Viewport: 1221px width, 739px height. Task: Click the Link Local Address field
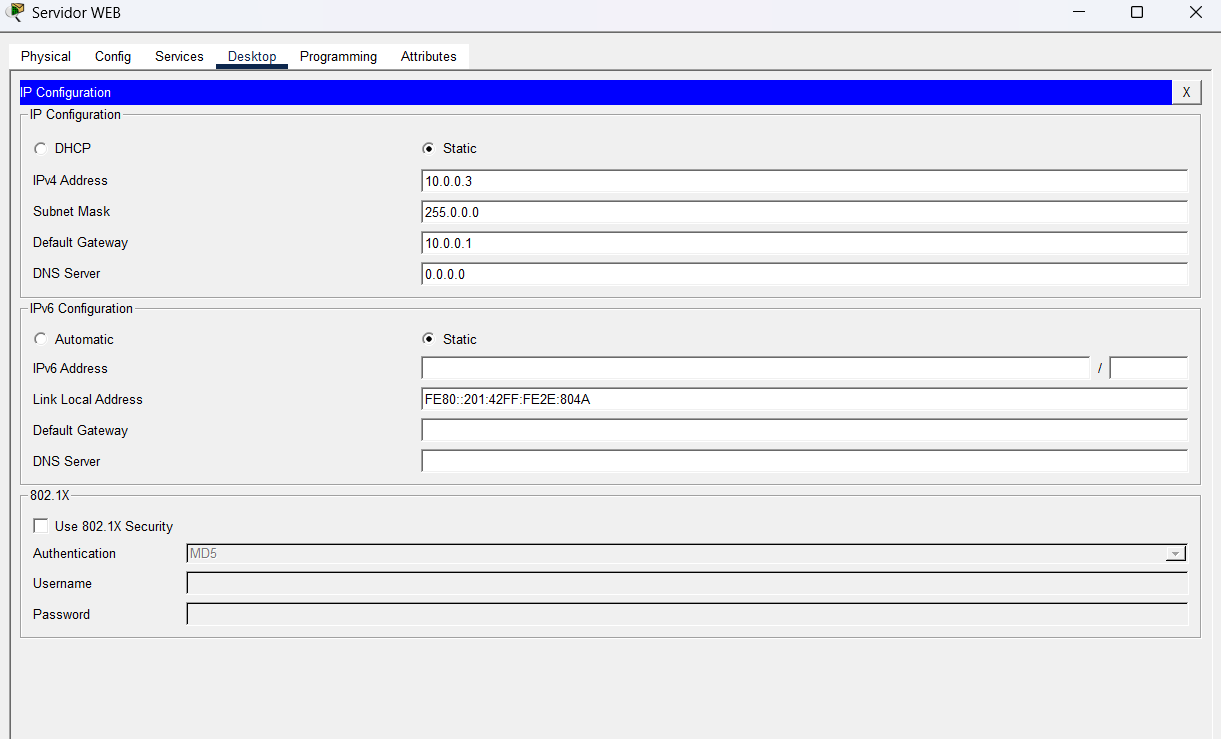click(805, 399)
